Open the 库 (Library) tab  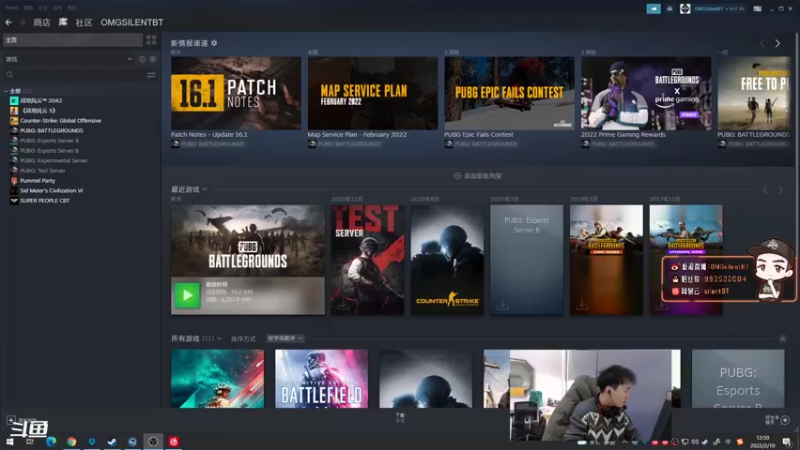point(63,22)
